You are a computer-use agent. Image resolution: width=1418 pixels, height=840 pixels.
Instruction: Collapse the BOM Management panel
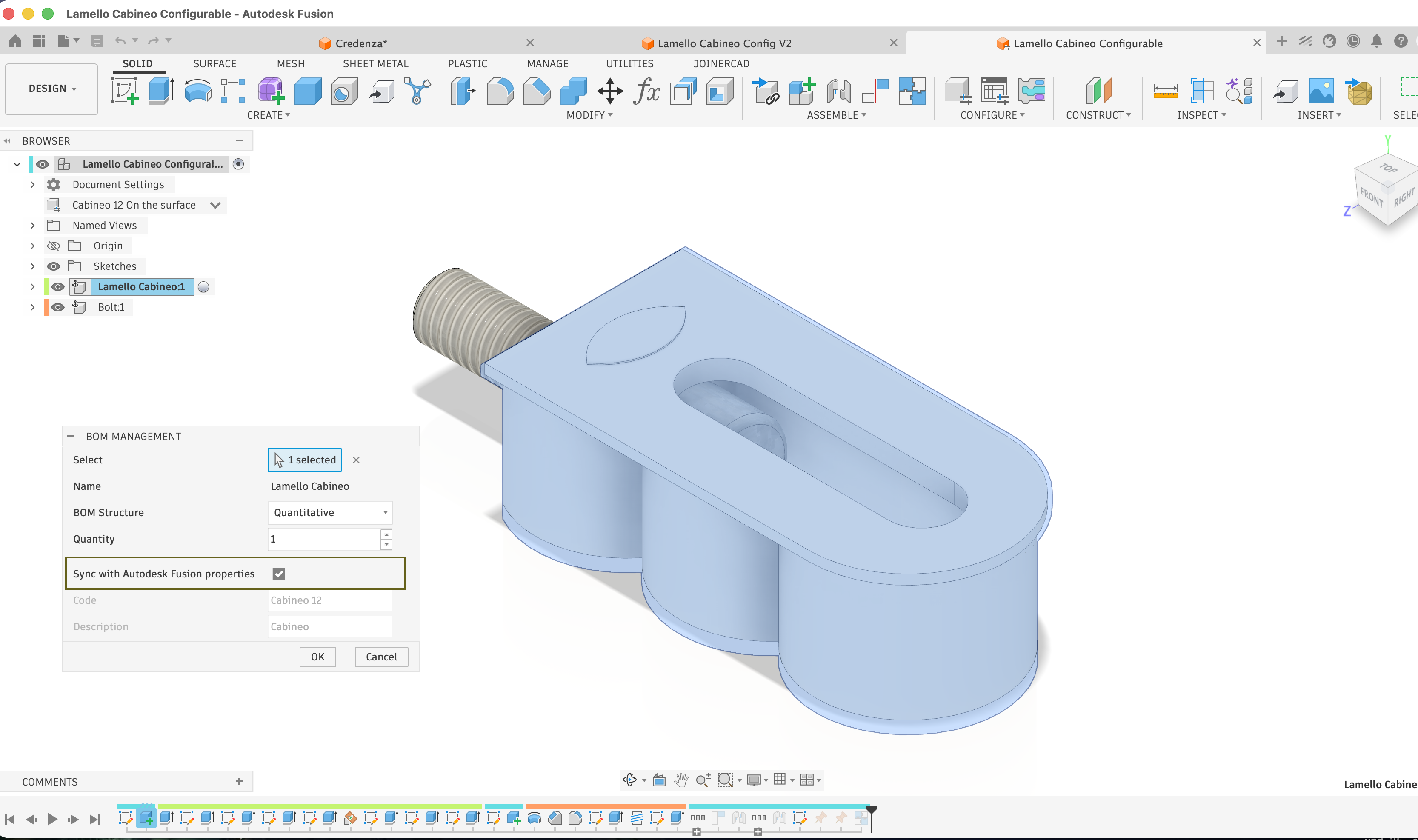[x=71, y=437]
